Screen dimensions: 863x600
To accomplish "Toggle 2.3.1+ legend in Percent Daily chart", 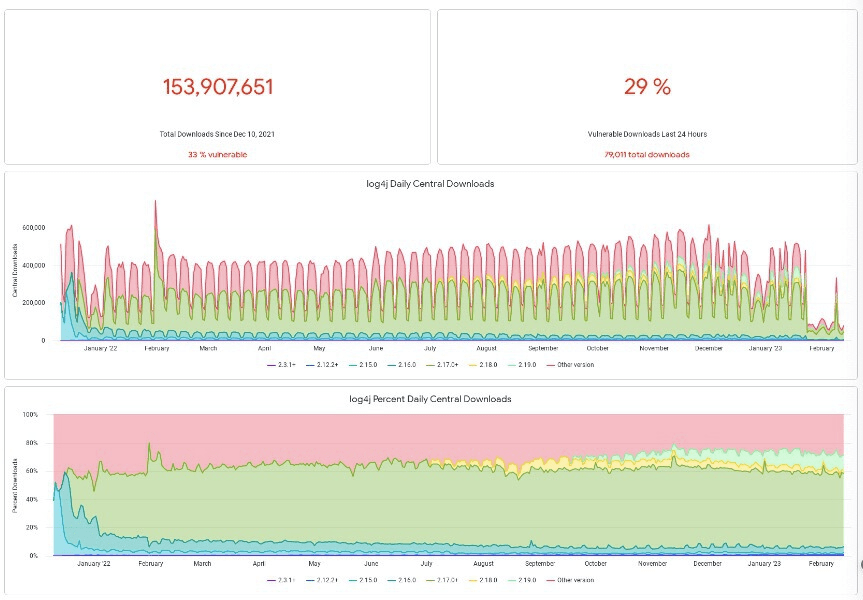I will pyautogui.click(x=281, y=580).
